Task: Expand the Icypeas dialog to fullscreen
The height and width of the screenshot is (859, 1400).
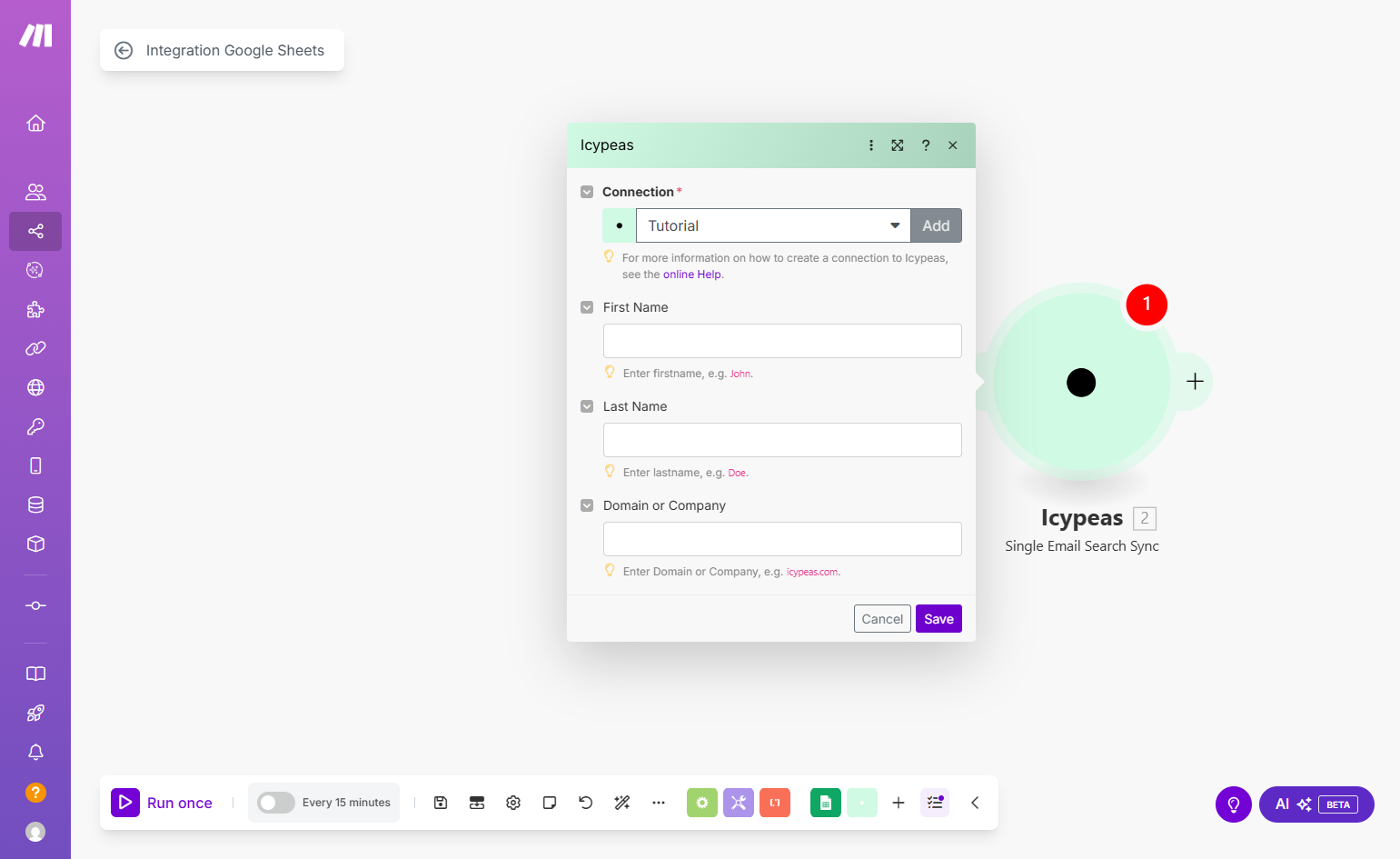Action: tap(898, 145)
